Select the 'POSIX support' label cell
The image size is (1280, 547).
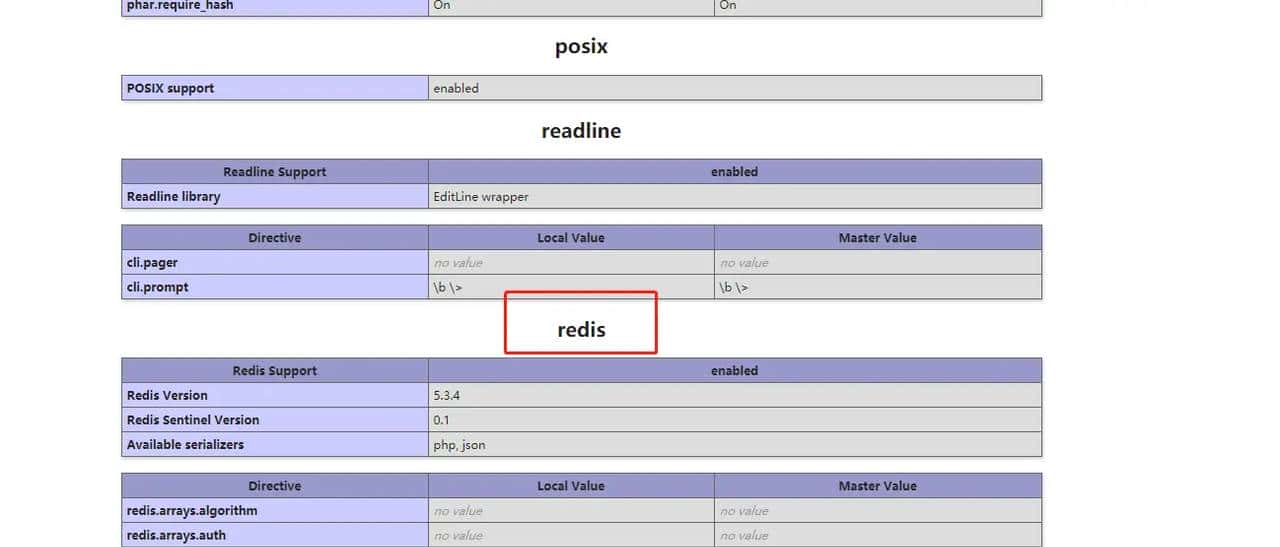point(275,88)
